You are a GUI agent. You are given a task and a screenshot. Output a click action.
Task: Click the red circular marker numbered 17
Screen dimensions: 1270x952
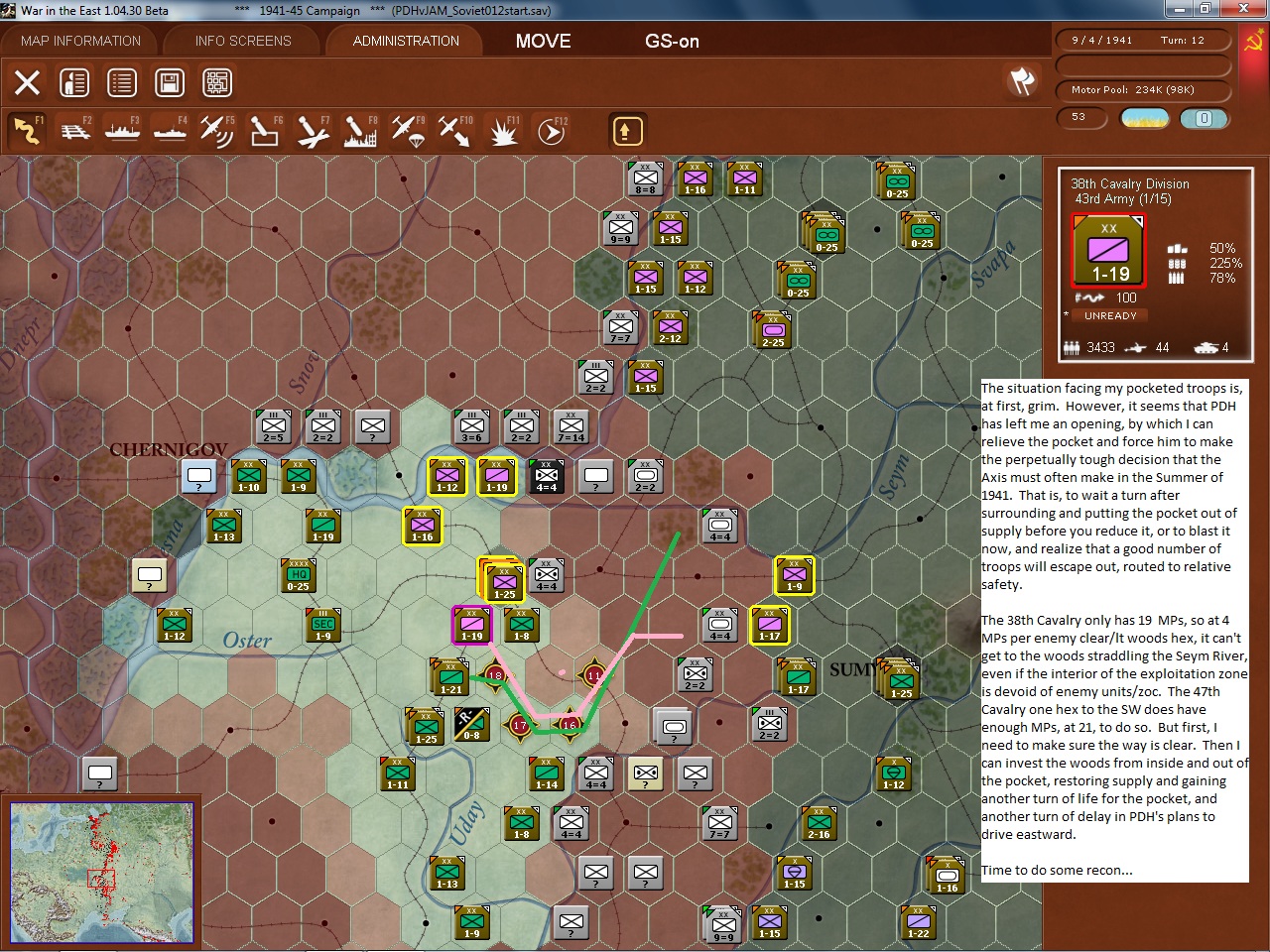(x=520, y=725)
